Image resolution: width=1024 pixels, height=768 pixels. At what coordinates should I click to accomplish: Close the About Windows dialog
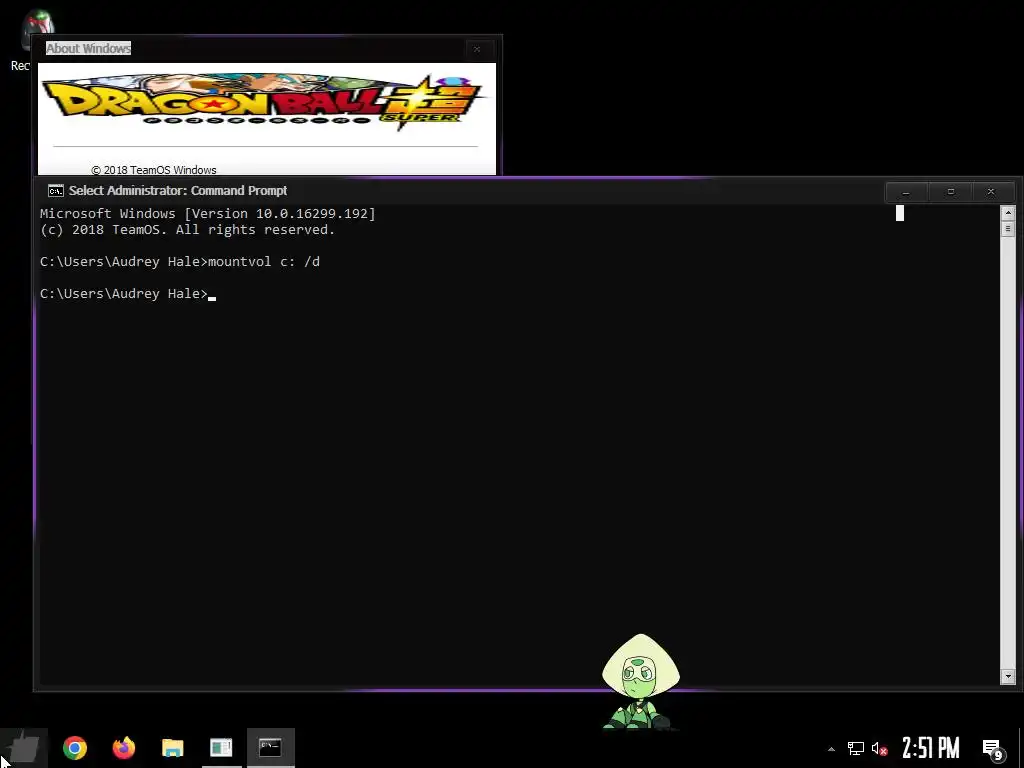477,49
